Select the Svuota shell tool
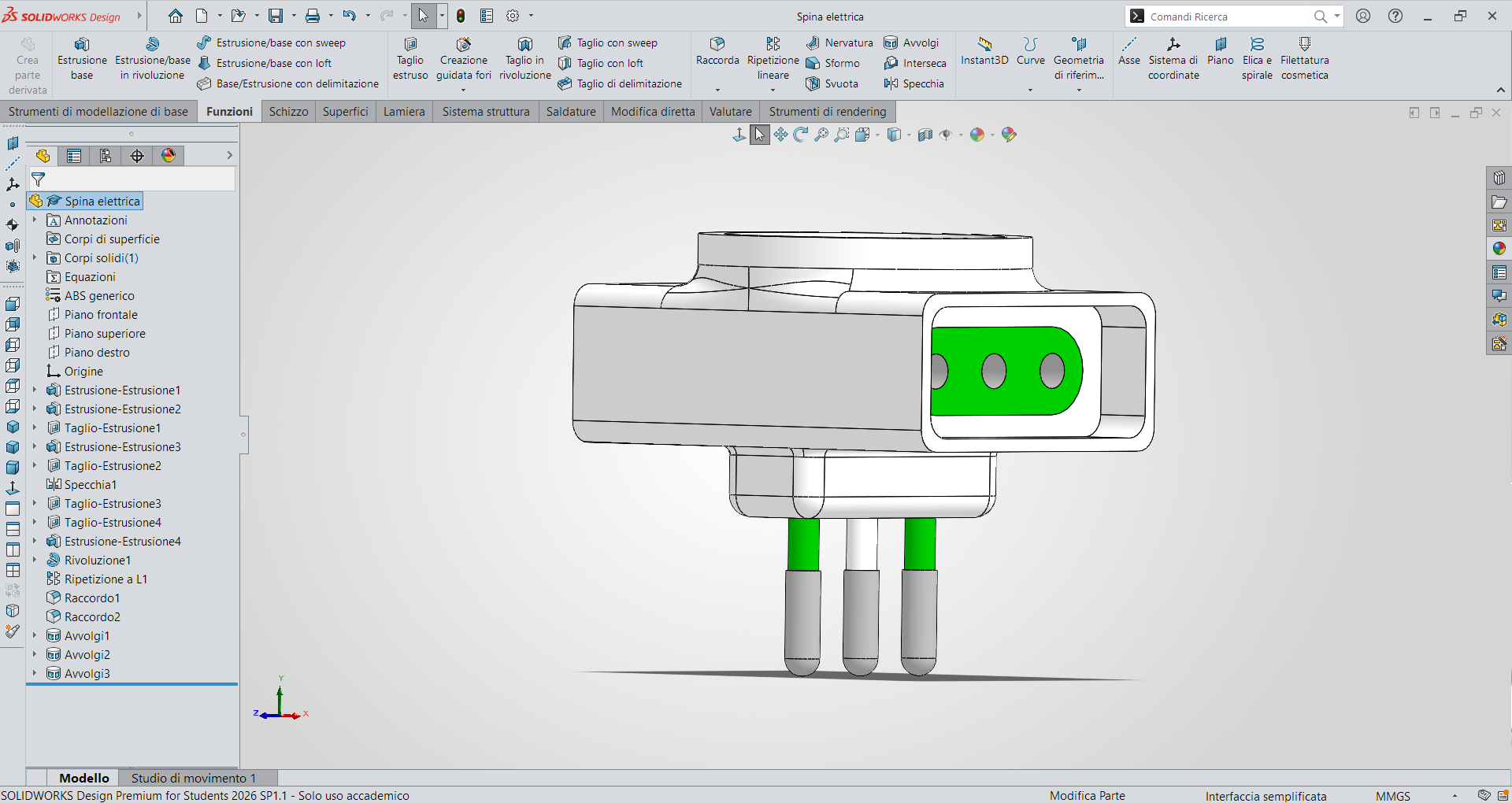The width and height of the screenshot is (1512, 803). click(832, 83)
